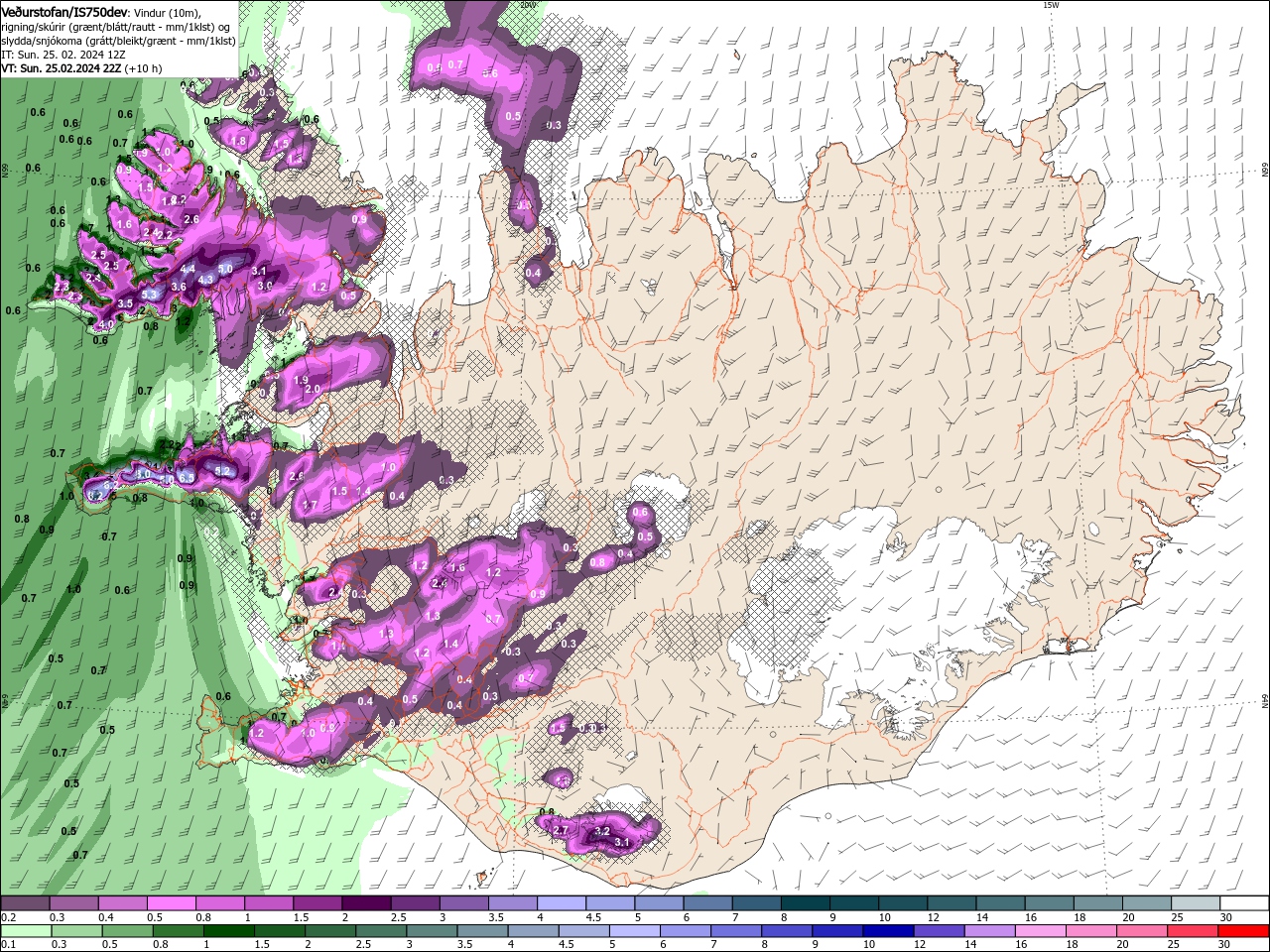This screenshot has height=952, width=1270.
Task: Click the 'IT: Sun. 25. 02. 2024 12Z' line
Action: [x=63, y=55]
